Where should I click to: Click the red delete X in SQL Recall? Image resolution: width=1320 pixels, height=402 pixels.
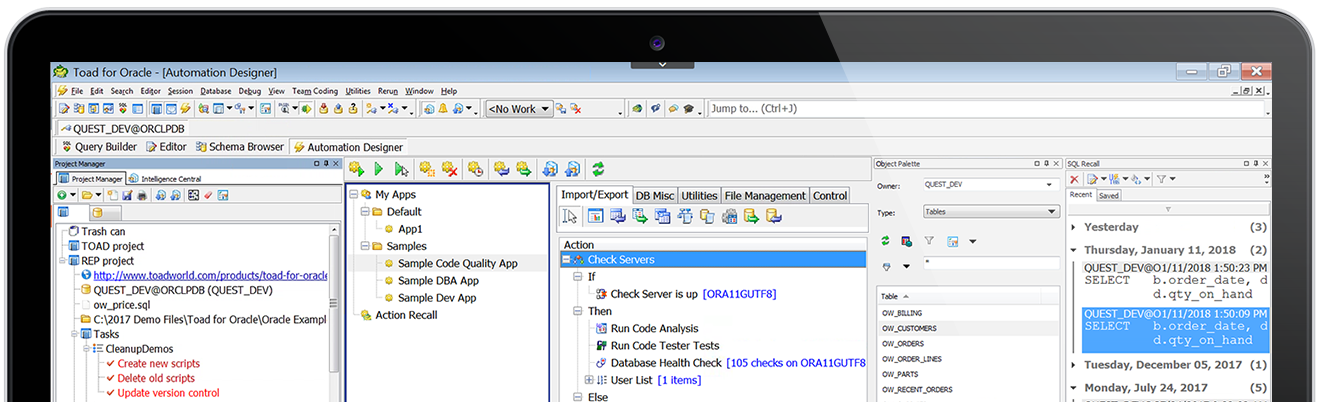pyautogui.click(x=1074, y=179)
